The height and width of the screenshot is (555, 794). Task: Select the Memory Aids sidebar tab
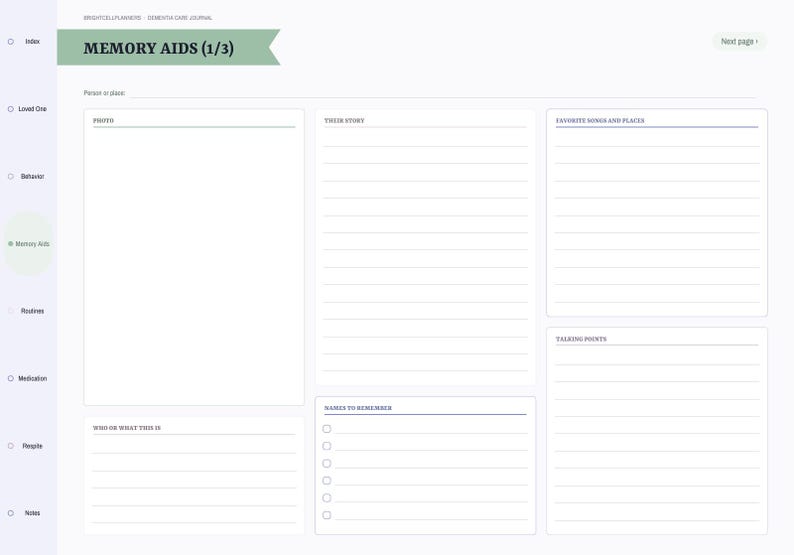click(28, 244)
